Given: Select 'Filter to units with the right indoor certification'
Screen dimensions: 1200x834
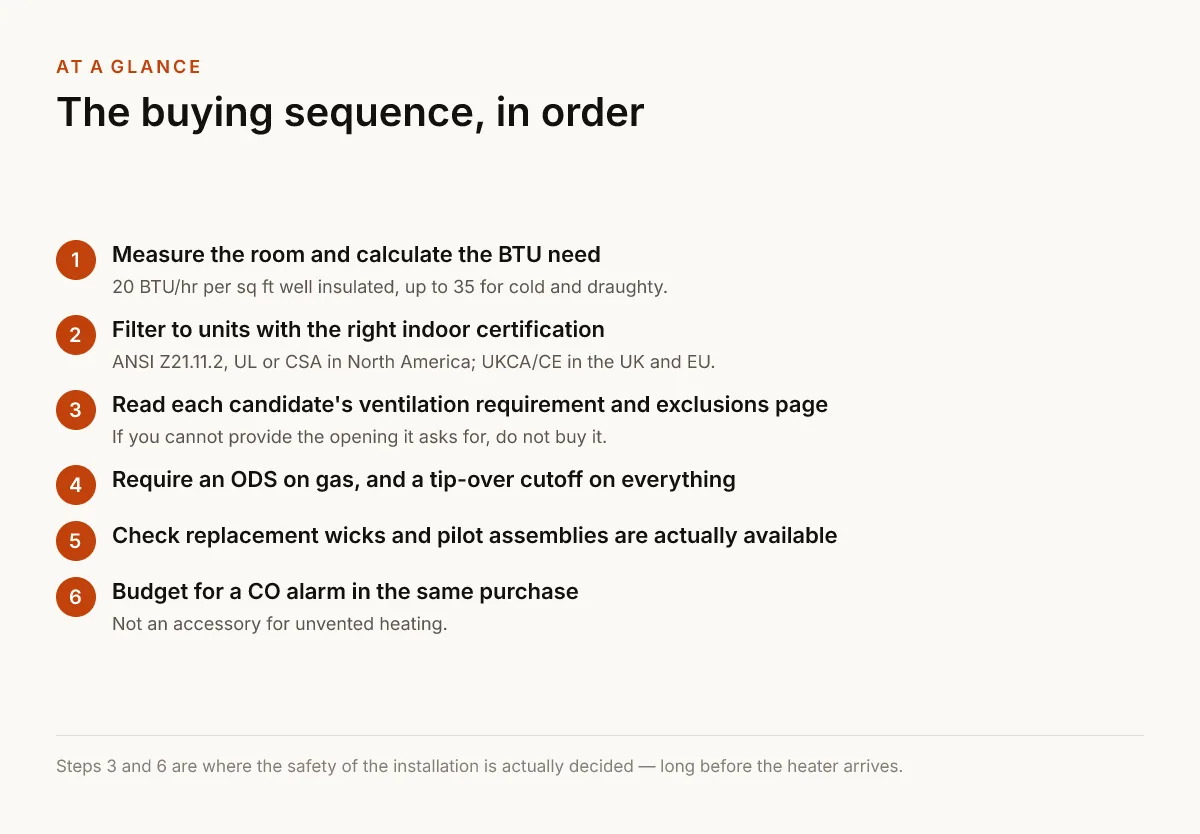Looking at the screenshot, I should click(358, 329).
